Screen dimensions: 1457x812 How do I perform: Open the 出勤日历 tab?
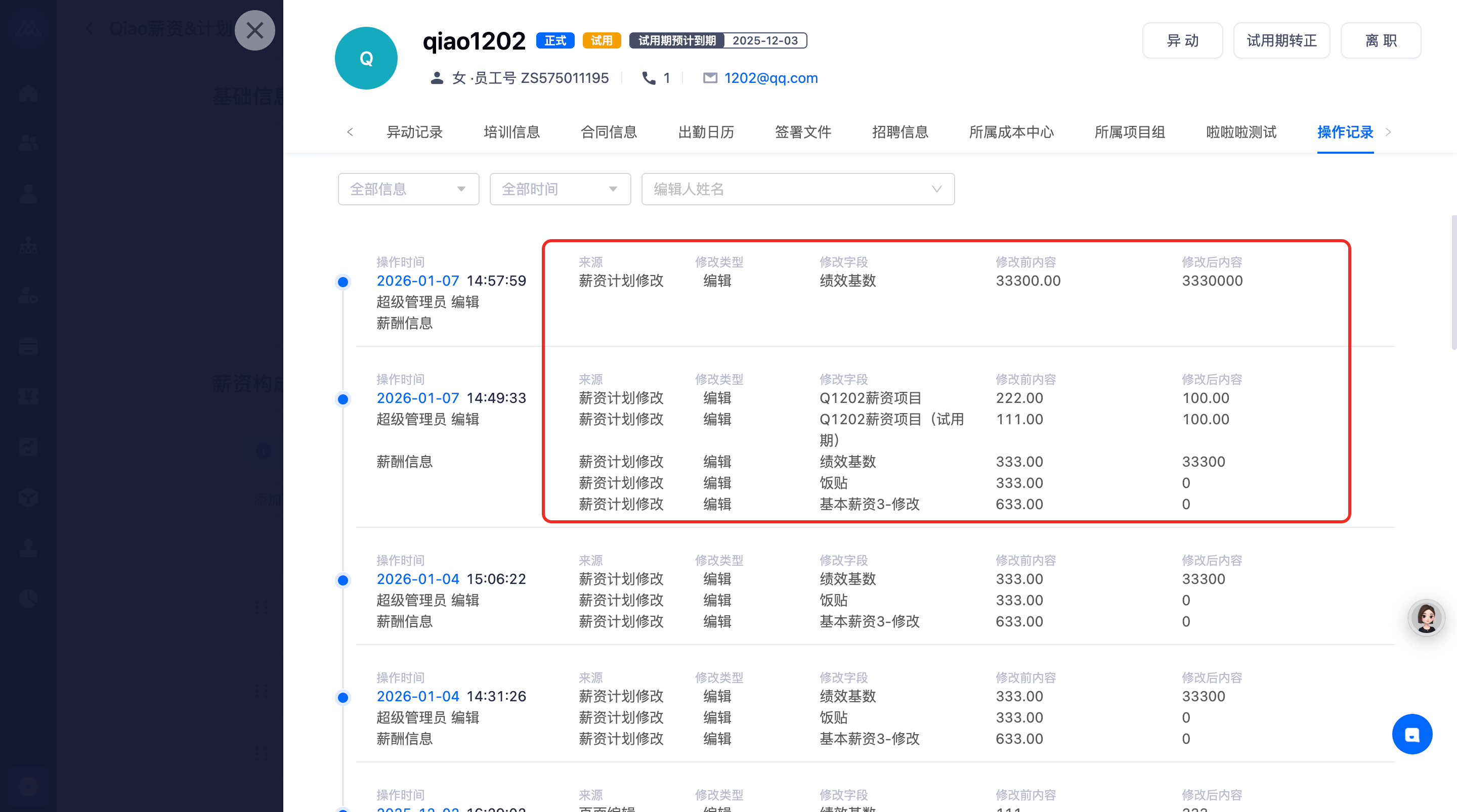tap(706, 132)
